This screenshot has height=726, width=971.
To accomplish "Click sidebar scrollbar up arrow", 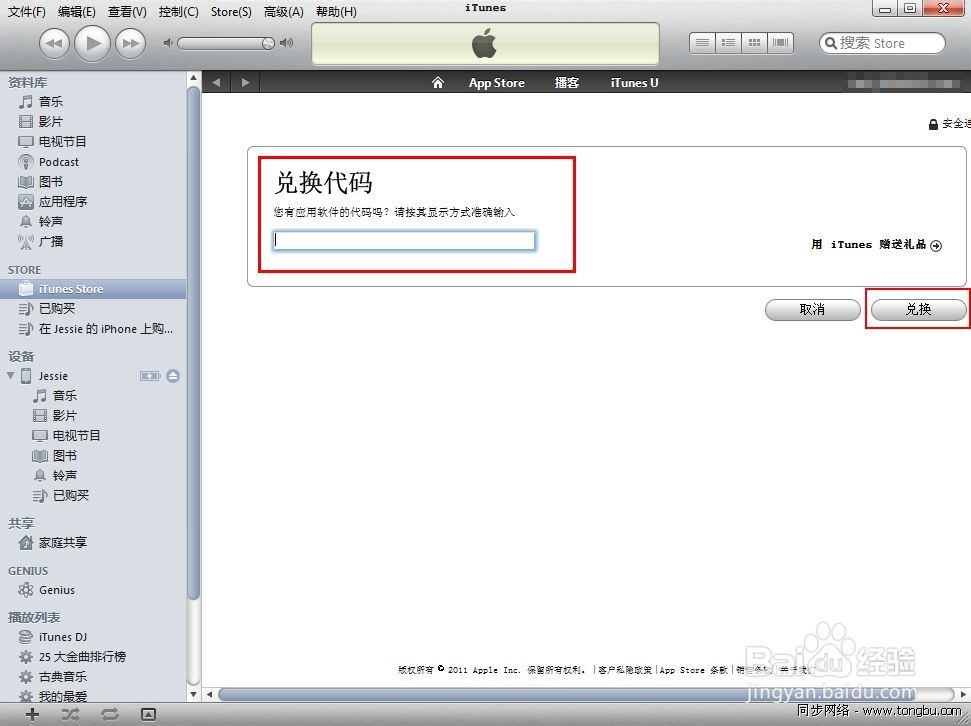I will pyautogui.click(x=193, y=79).
